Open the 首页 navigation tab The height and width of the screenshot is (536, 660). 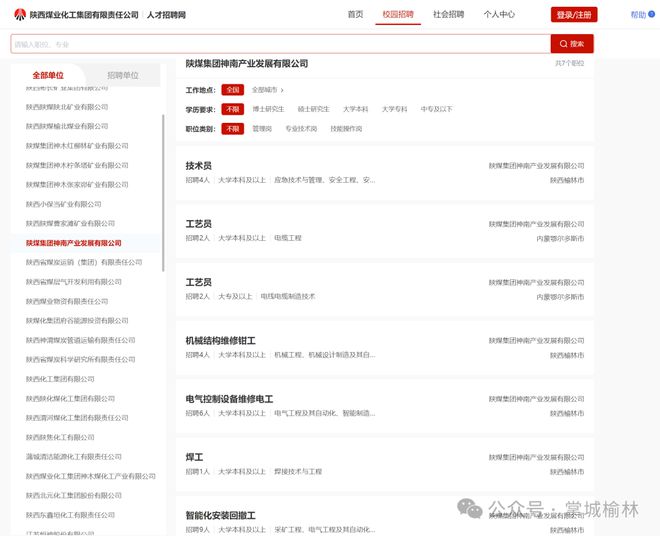[x=355, y=14]
